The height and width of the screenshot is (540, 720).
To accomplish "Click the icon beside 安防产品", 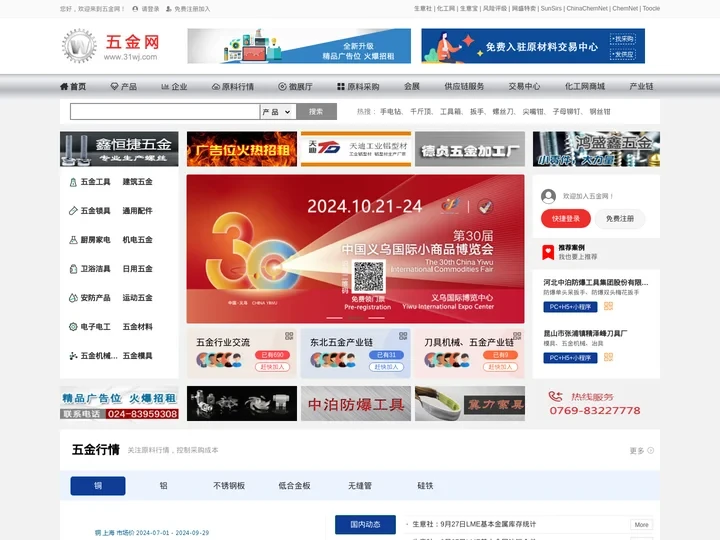I will tap(73, 298).
